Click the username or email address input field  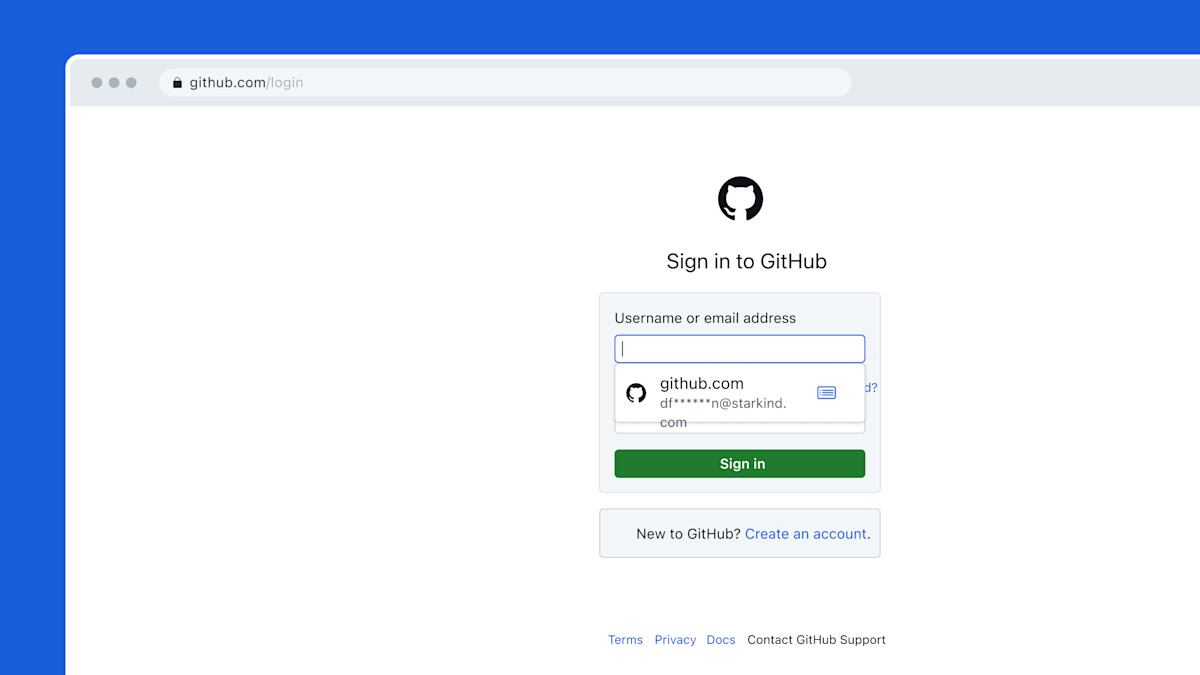point(739,348)
